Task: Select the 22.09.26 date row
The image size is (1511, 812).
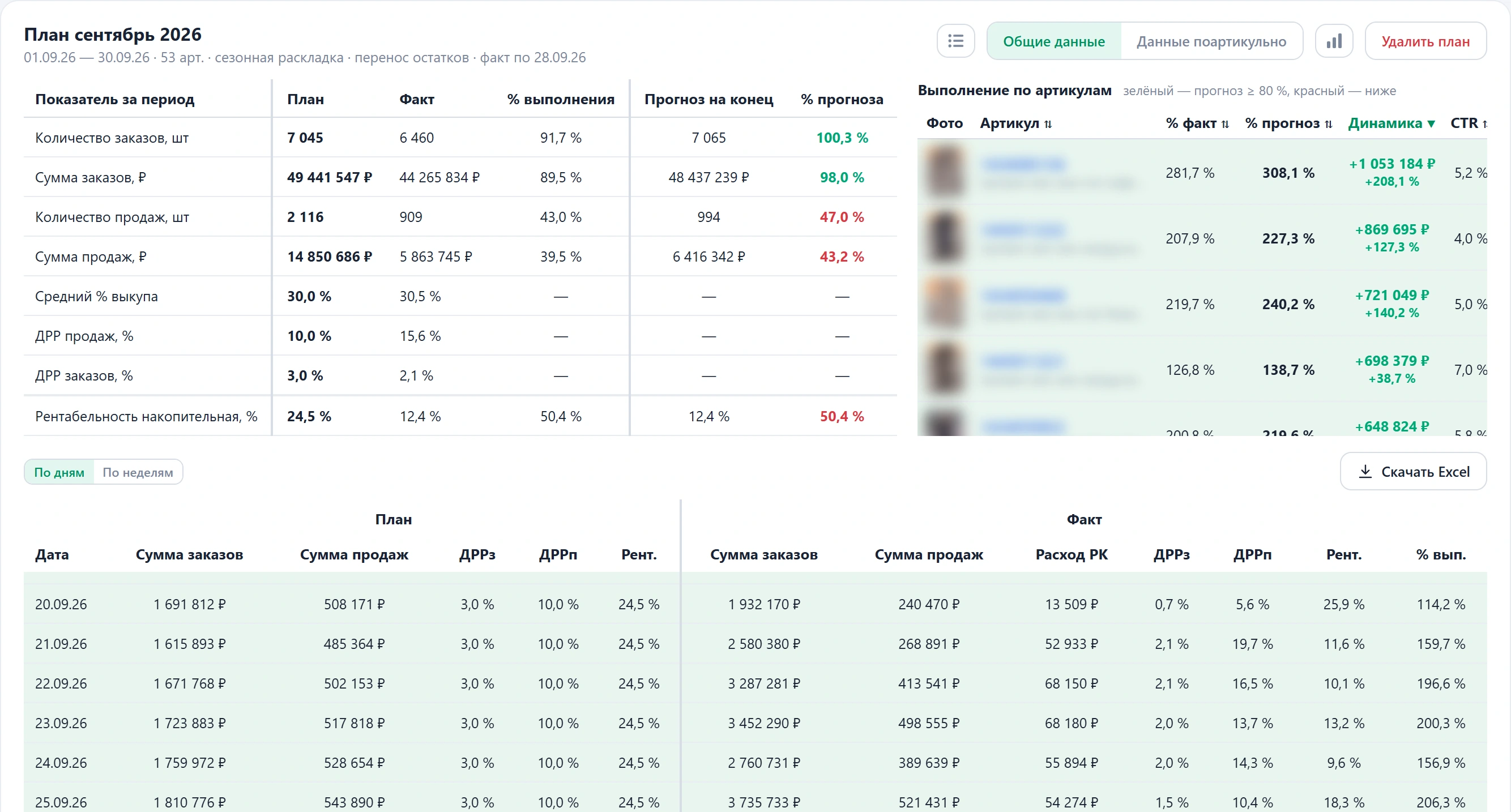Action: pos(755,683)
